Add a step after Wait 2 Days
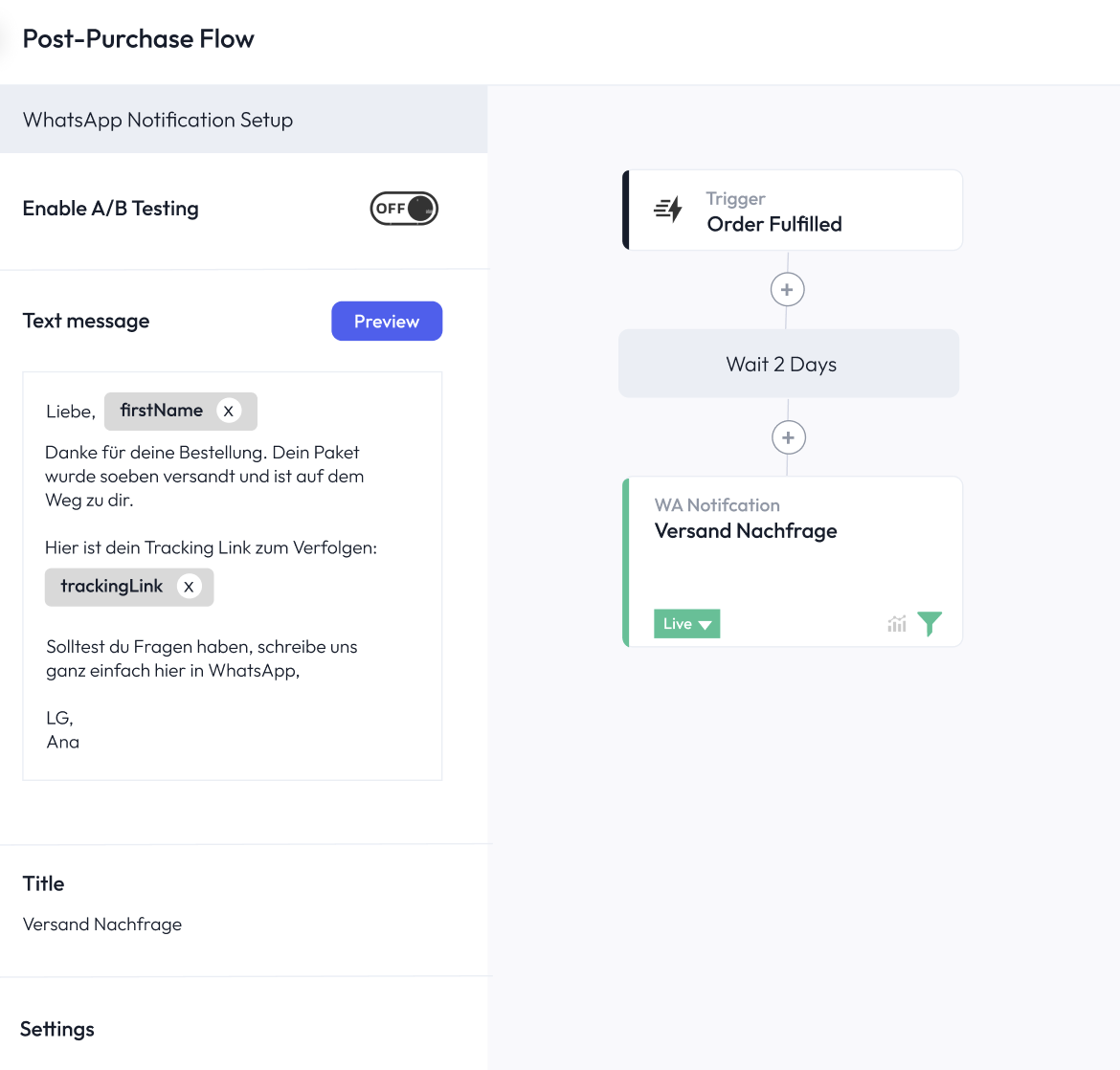1120x1070 pixels. point(788,437)
